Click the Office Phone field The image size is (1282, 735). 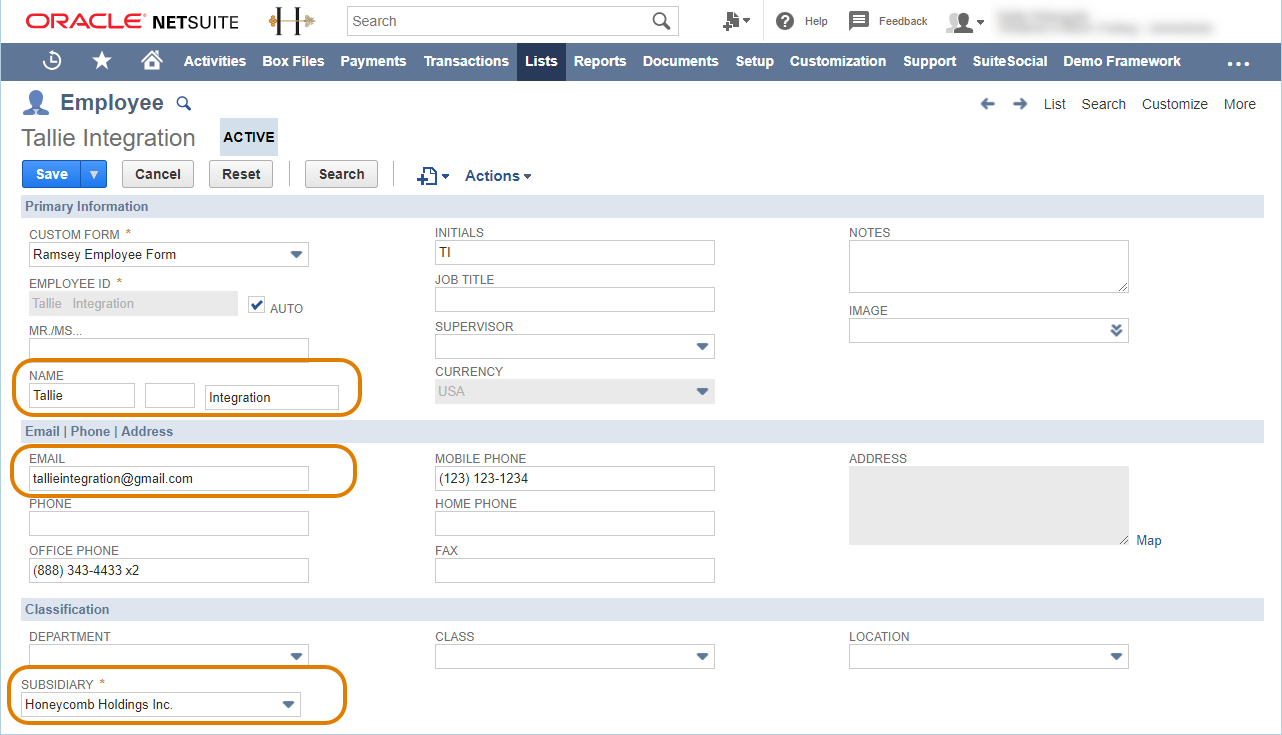[169, 571]
